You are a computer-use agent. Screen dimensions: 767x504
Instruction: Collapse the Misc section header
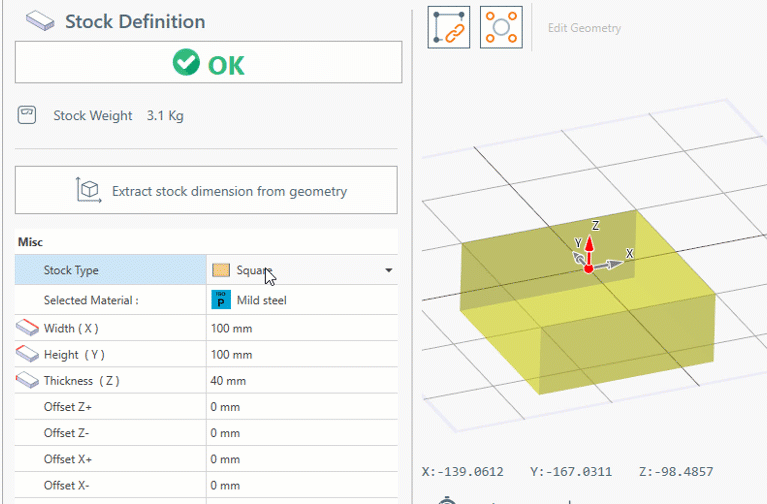(30, 242)
